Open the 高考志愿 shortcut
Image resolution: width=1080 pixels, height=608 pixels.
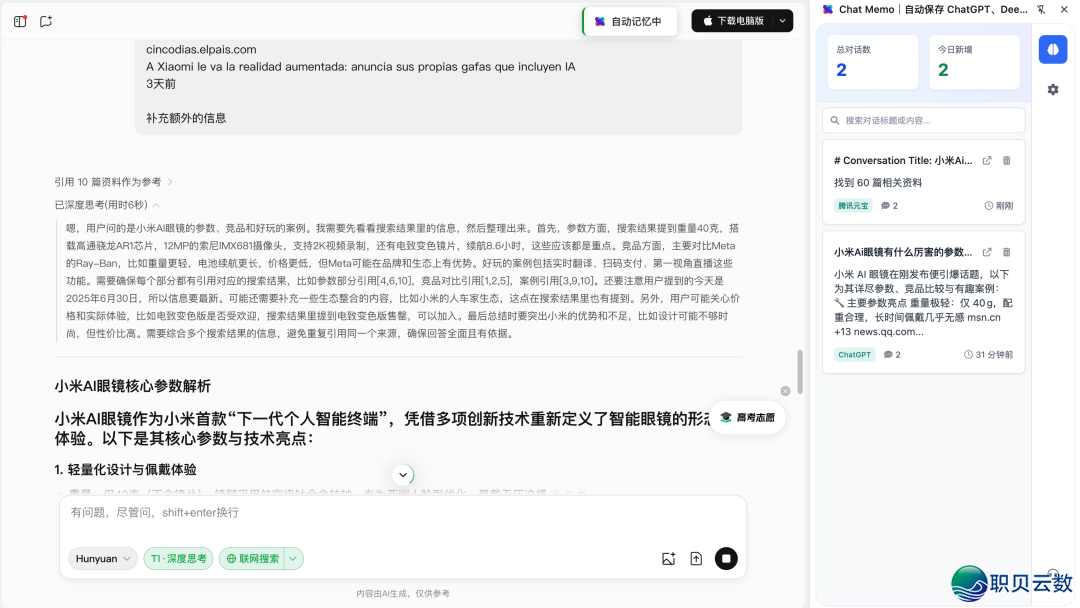(748, 417)
